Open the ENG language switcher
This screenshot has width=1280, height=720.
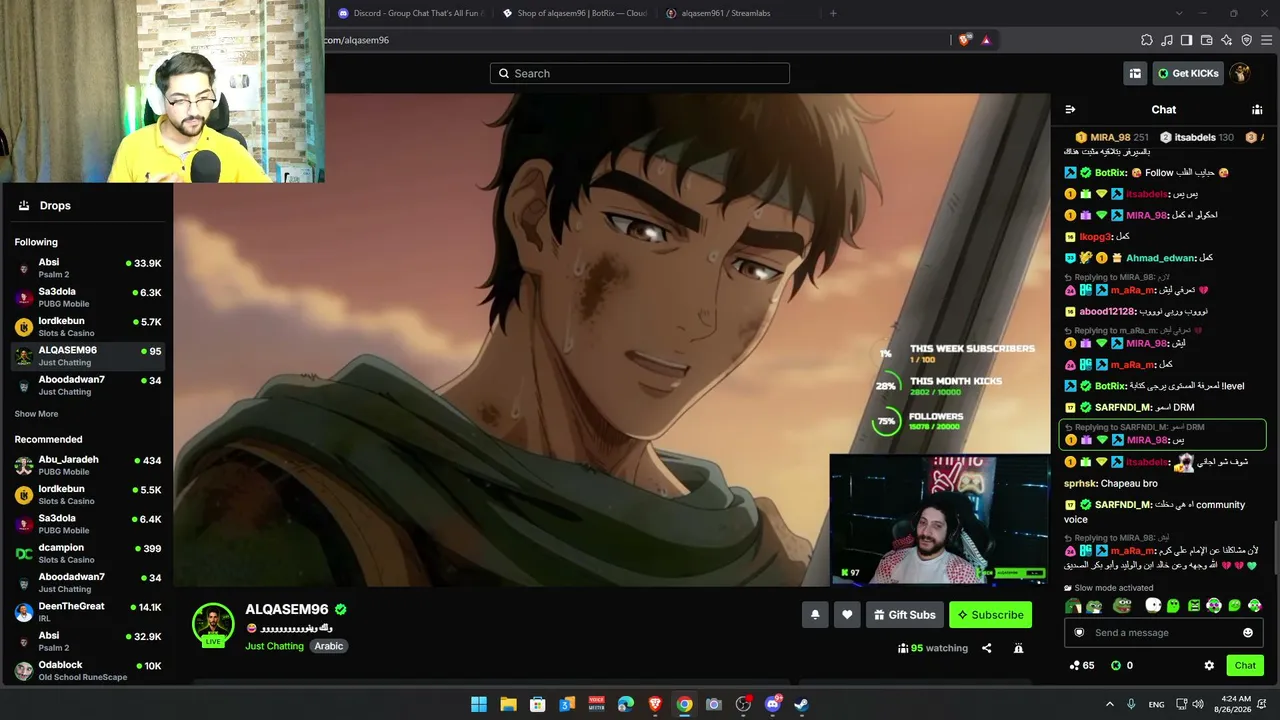pos(1156,704)
